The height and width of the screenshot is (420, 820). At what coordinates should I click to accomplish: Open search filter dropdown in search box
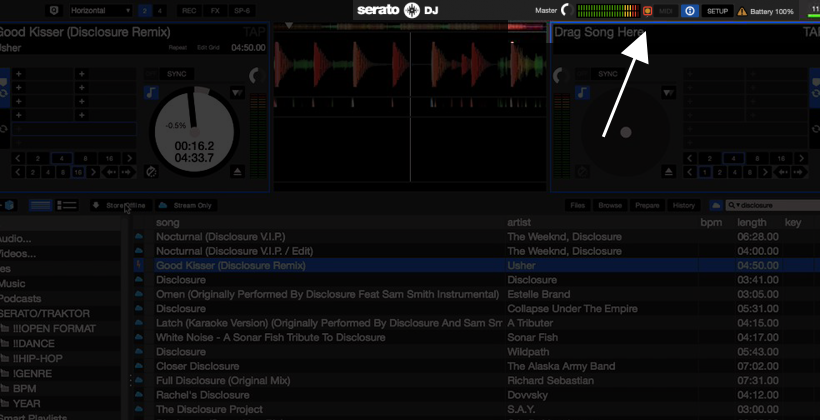(x=735, y=206)
